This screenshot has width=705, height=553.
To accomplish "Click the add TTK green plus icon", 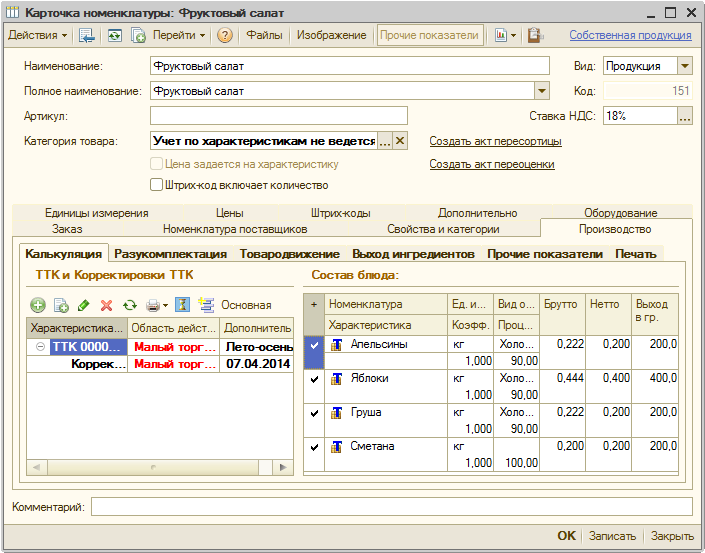I will tap(38, 306).
